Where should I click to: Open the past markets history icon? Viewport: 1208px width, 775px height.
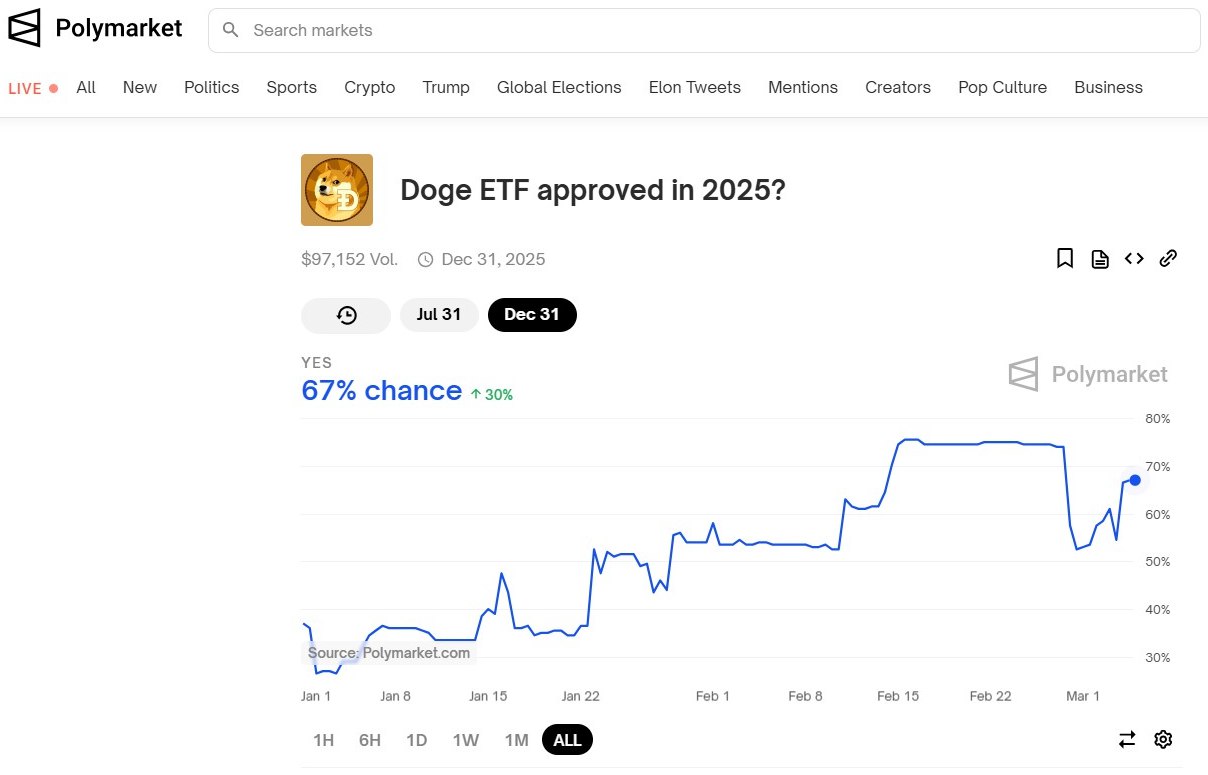(x=346, y=315)
